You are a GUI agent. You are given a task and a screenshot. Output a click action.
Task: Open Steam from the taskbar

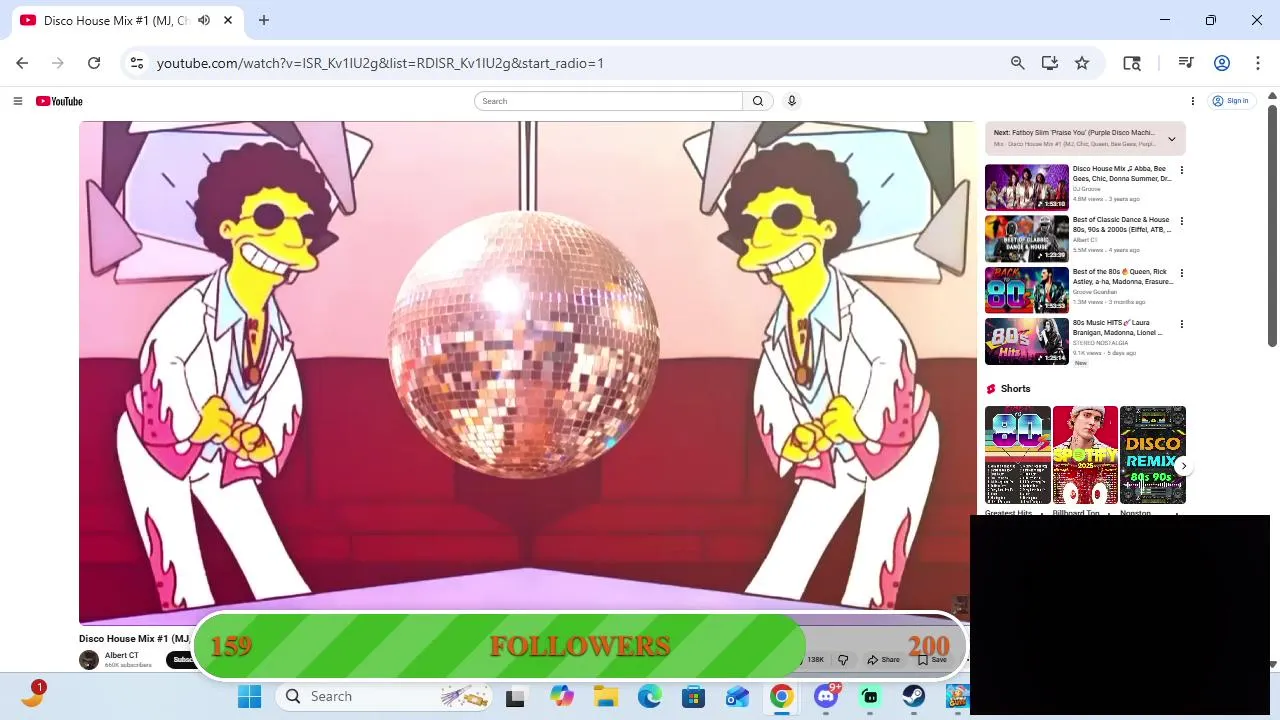coord(913,697)
